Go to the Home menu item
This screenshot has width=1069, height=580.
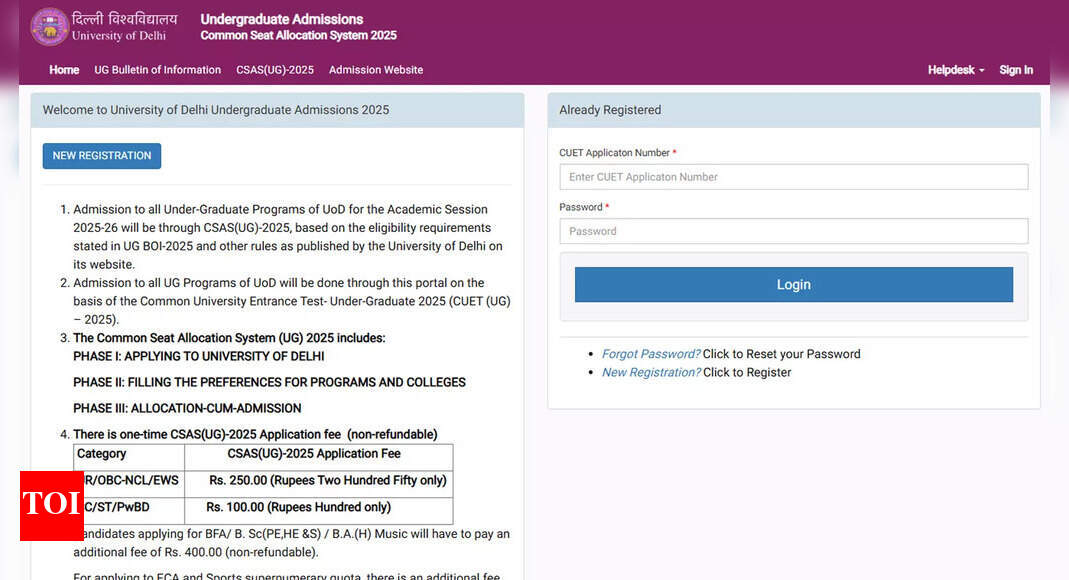pos(64,70)
